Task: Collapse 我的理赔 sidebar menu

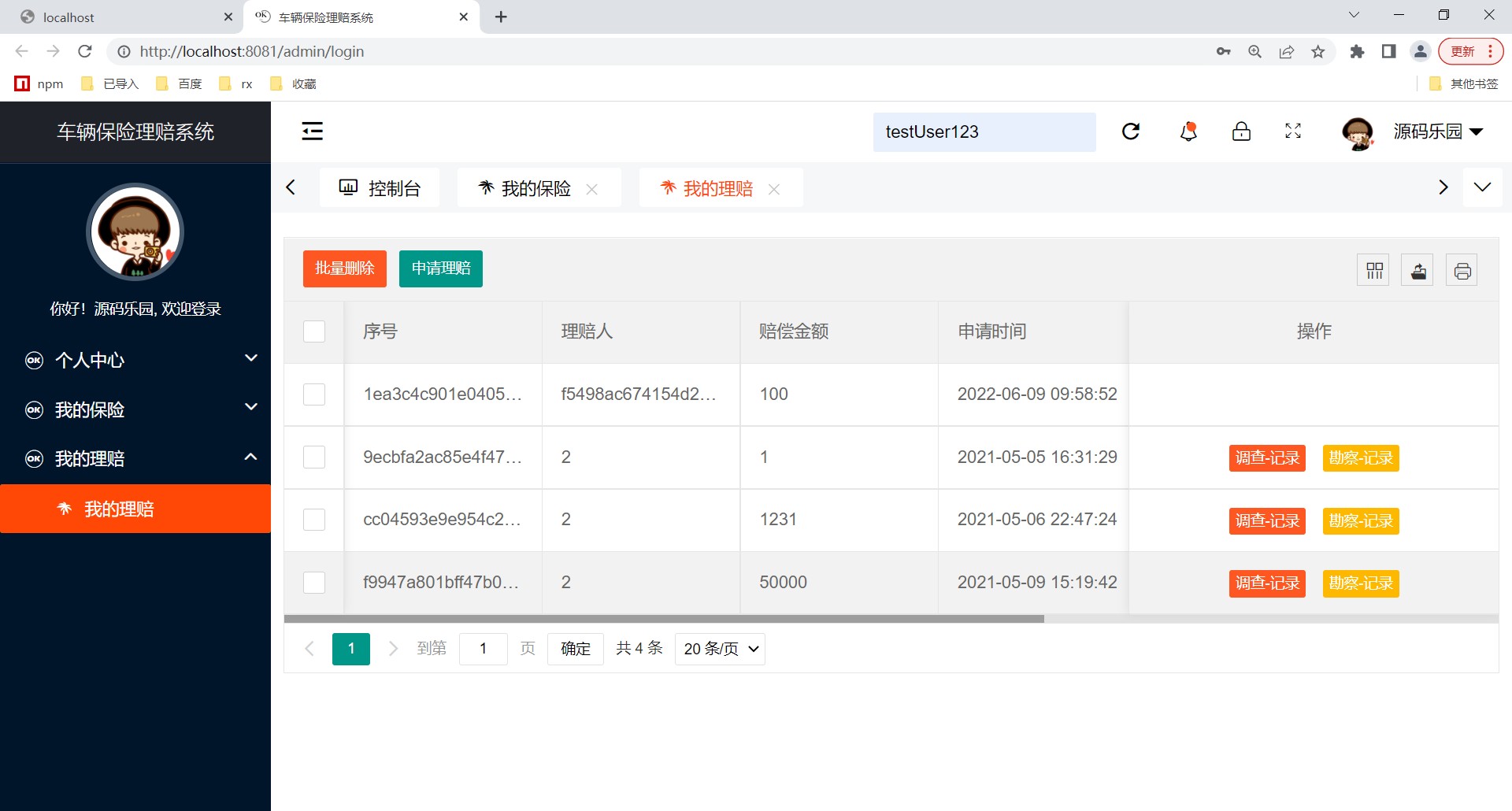Action: [x=135, y=459]
